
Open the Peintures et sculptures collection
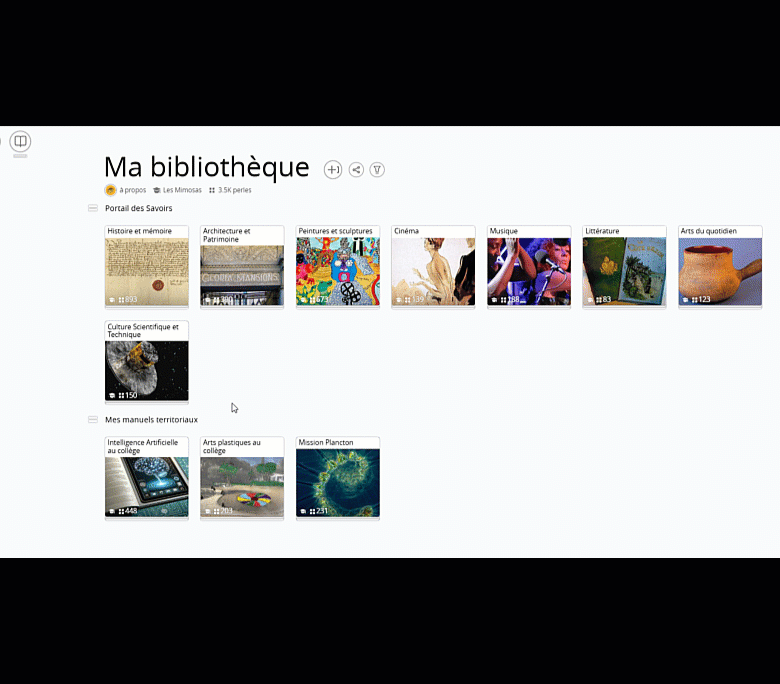point(338,266)
